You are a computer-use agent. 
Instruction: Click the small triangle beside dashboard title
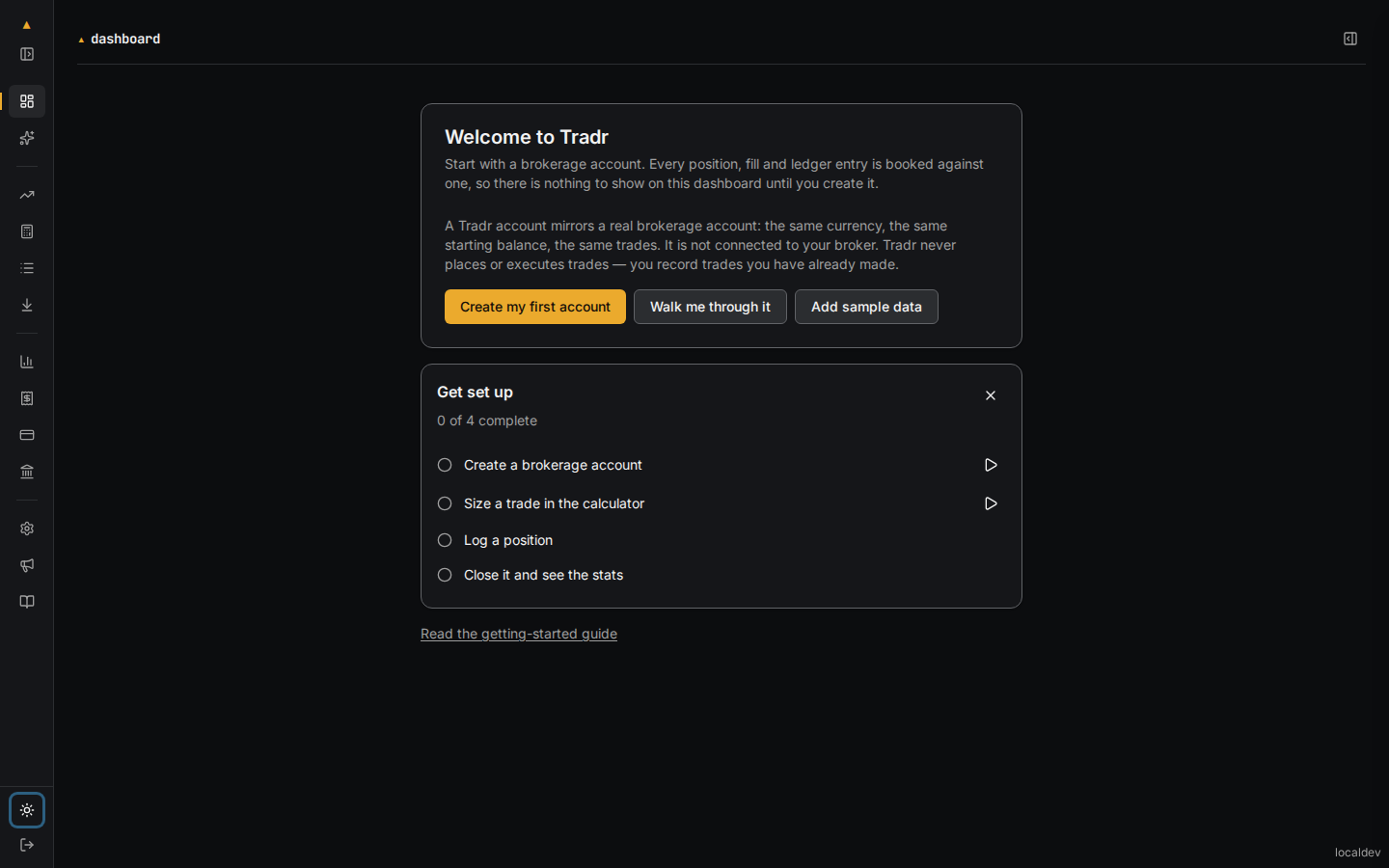(81, 40)
